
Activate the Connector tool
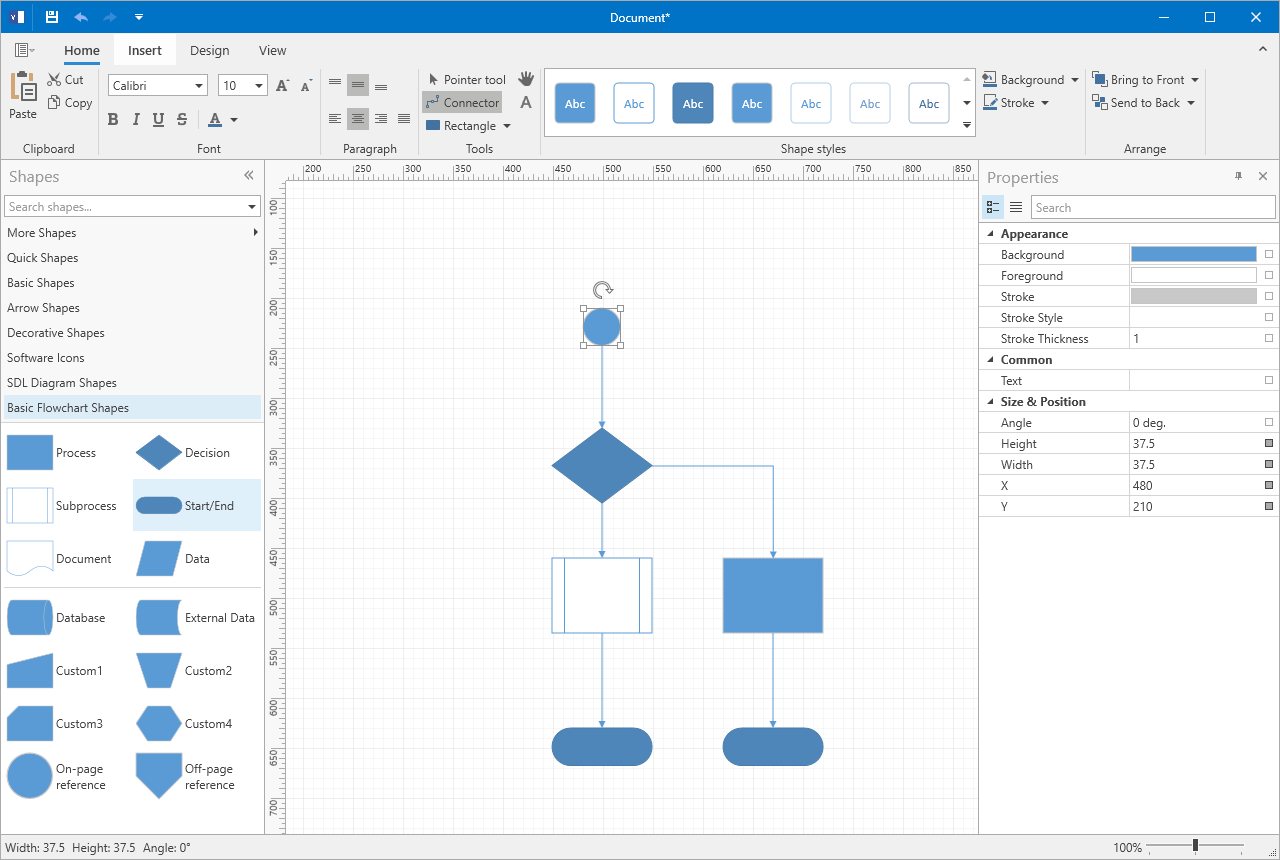pos(462,102)
